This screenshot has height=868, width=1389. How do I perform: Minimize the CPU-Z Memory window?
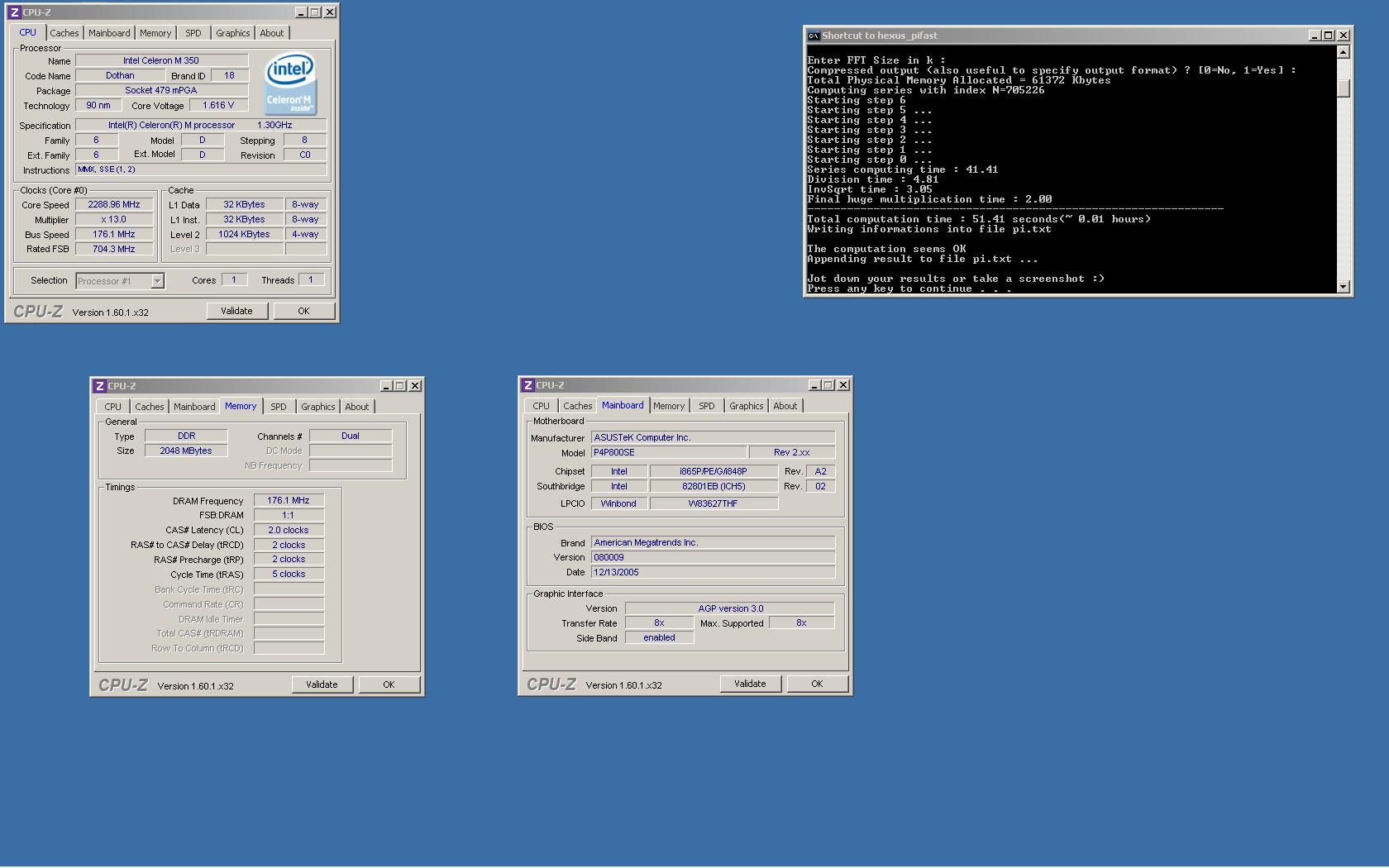(x=386, y=386)
